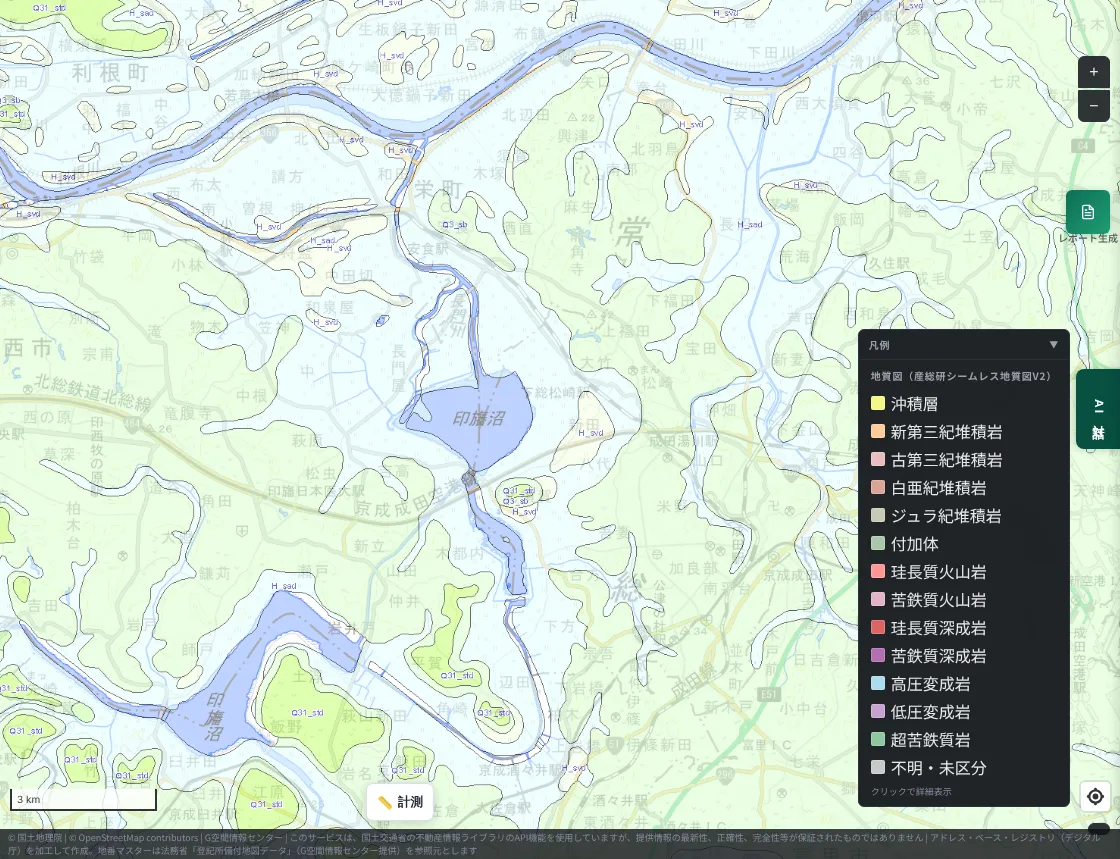The image size is (1120, 859).
Task: Select the 沖積層 yellow swatch
Action: [878, 403]
